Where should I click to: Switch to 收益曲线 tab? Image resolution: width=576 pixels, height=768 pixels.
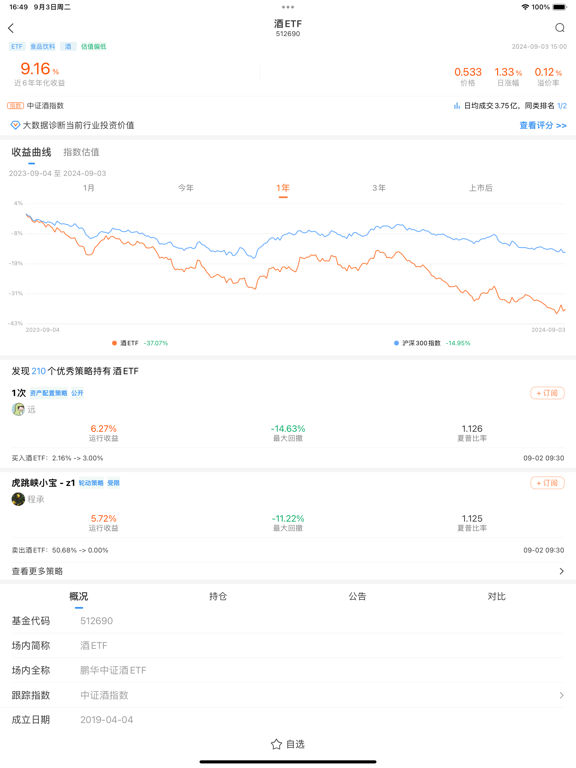[x=31, y=152]
